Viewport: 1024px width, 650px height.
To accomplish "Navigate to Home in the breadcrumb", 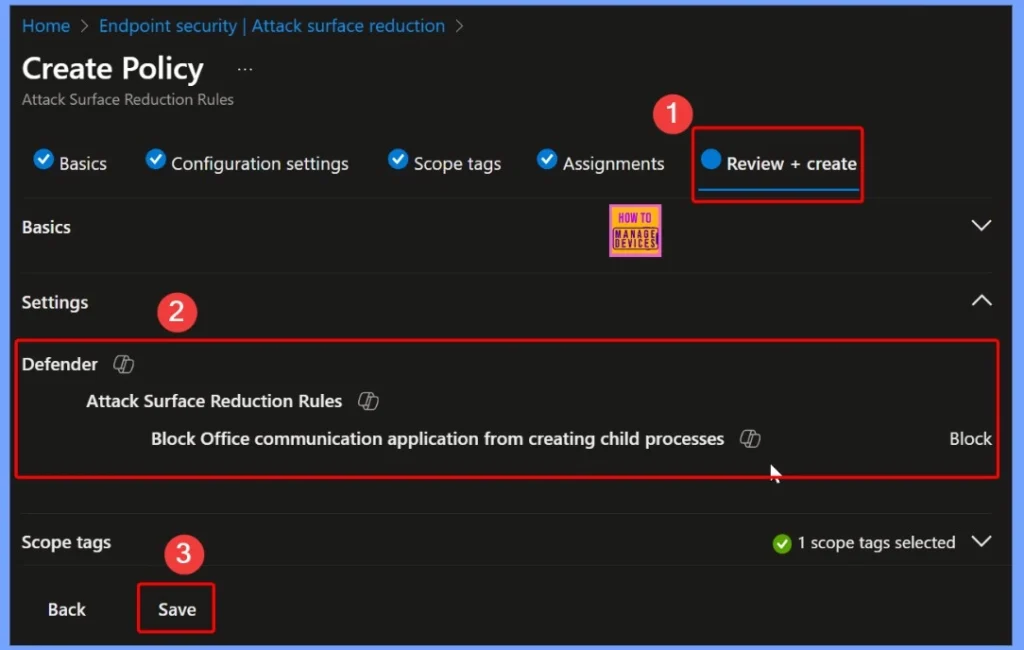I will [x=44, y=26].
